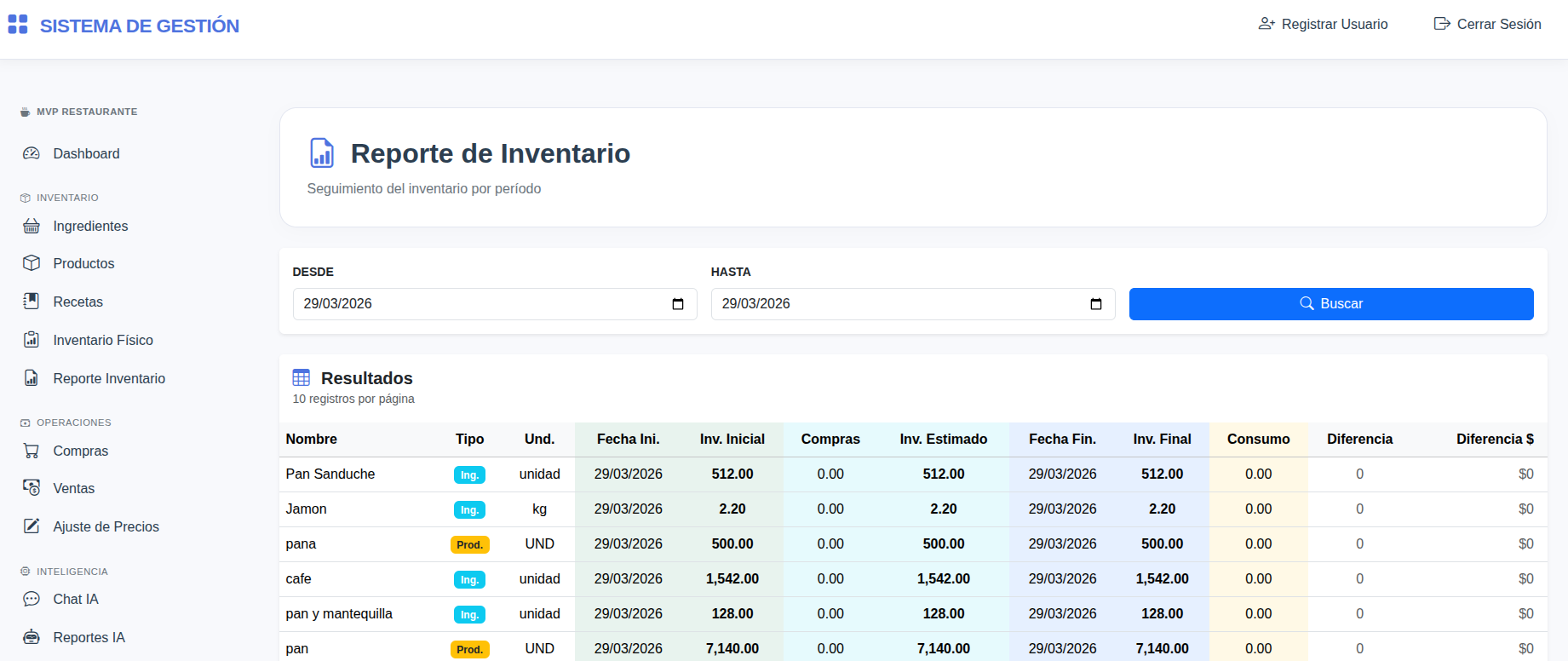
Task: Open the Desde date calendar picker
Action: coord(678,304)
